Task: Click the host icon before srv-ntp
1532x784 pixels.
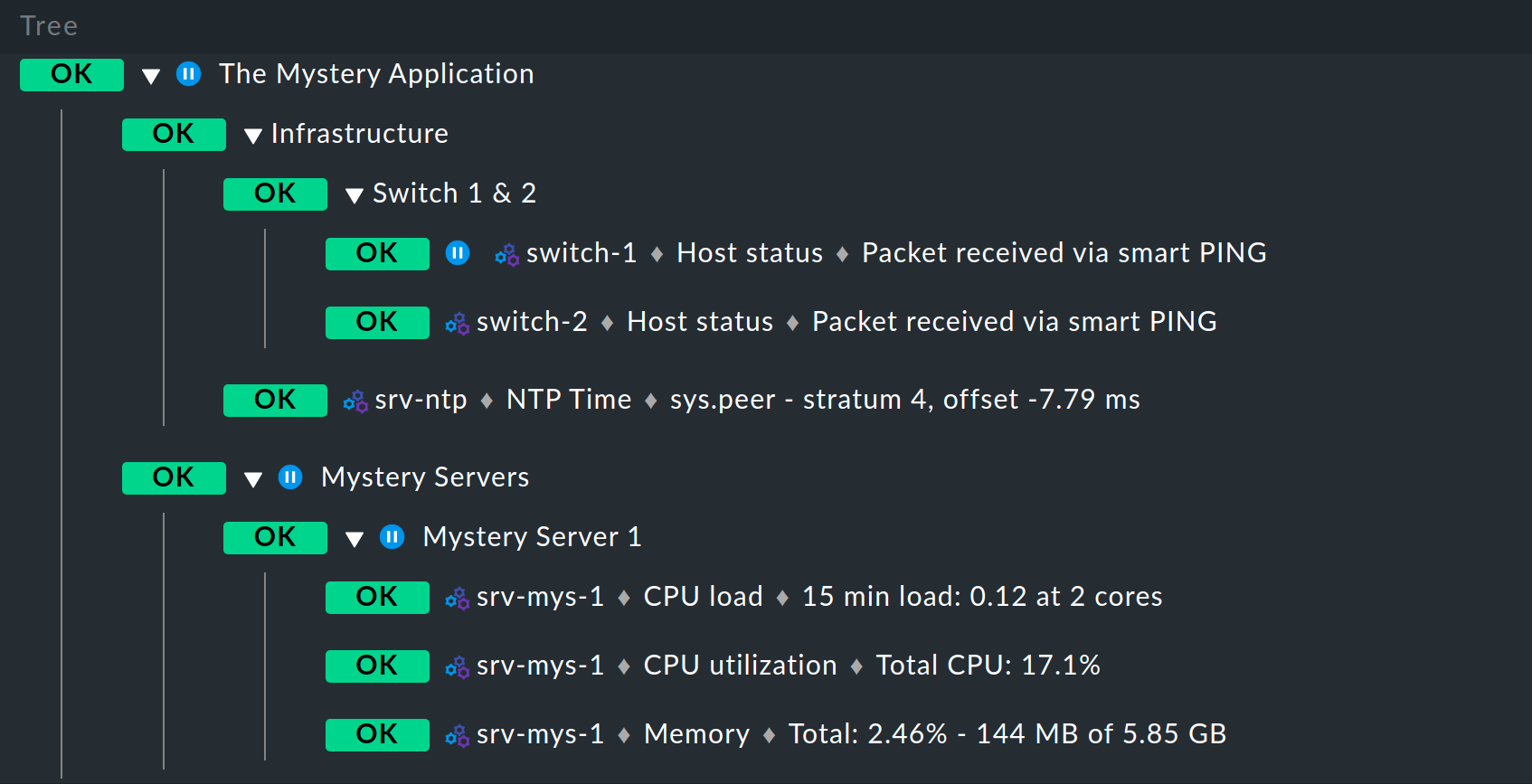Action: click(355, 401)
